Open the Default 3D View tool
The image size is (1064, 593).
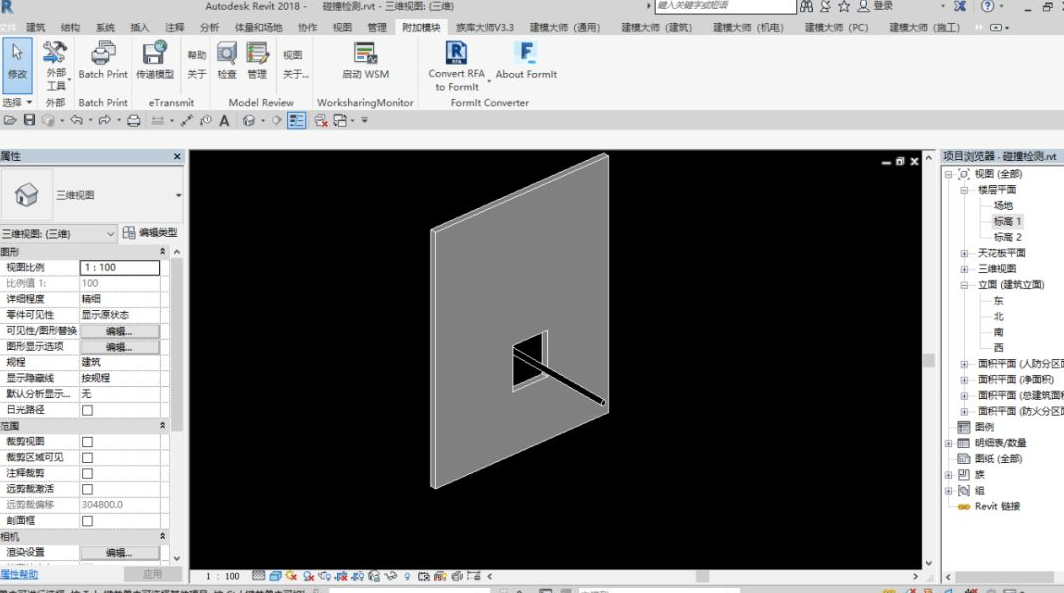248,120
